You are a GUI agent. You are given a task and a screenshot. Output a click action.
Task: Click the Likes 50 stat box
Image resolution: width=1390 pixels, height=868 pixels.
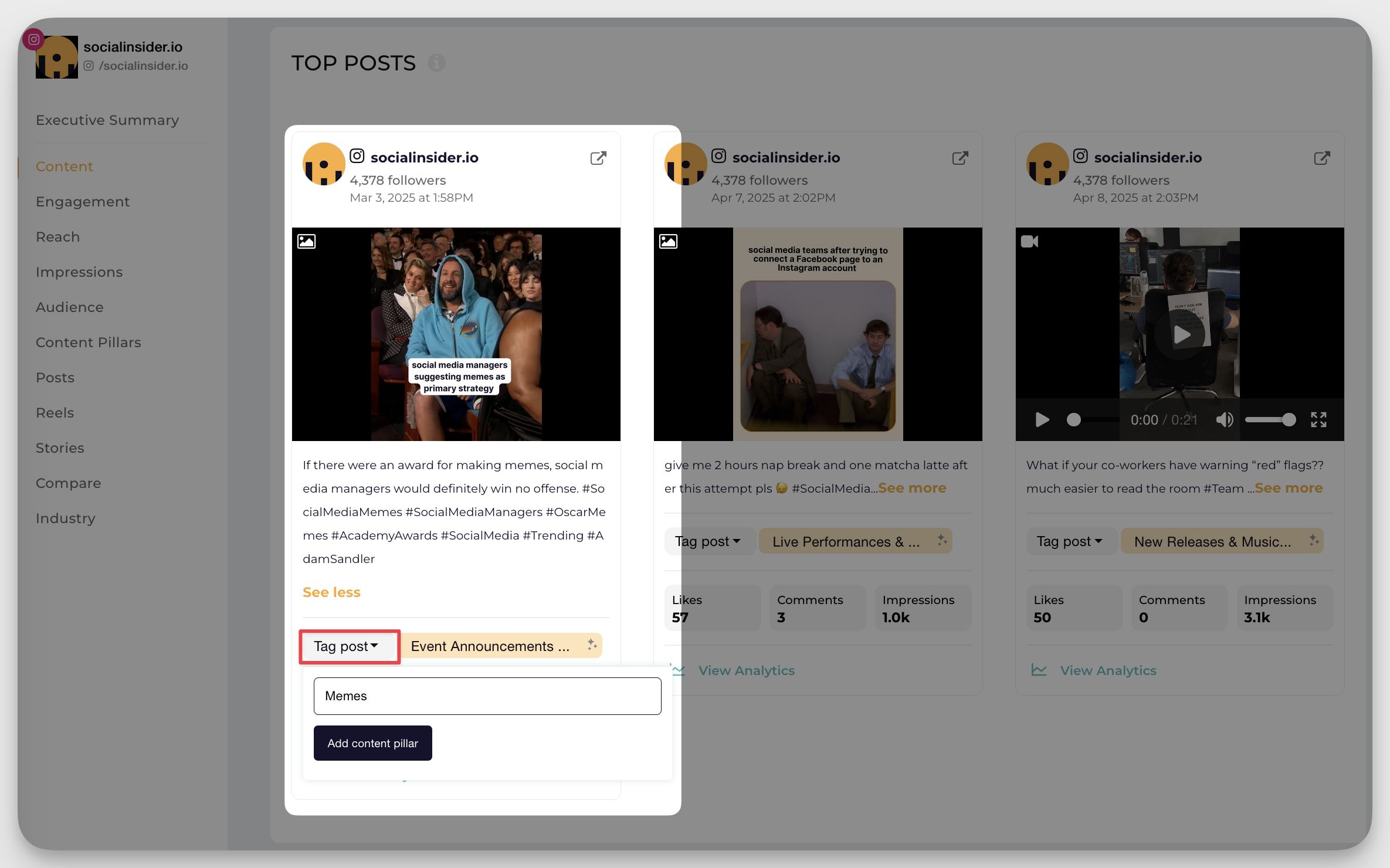[1074, 608]
